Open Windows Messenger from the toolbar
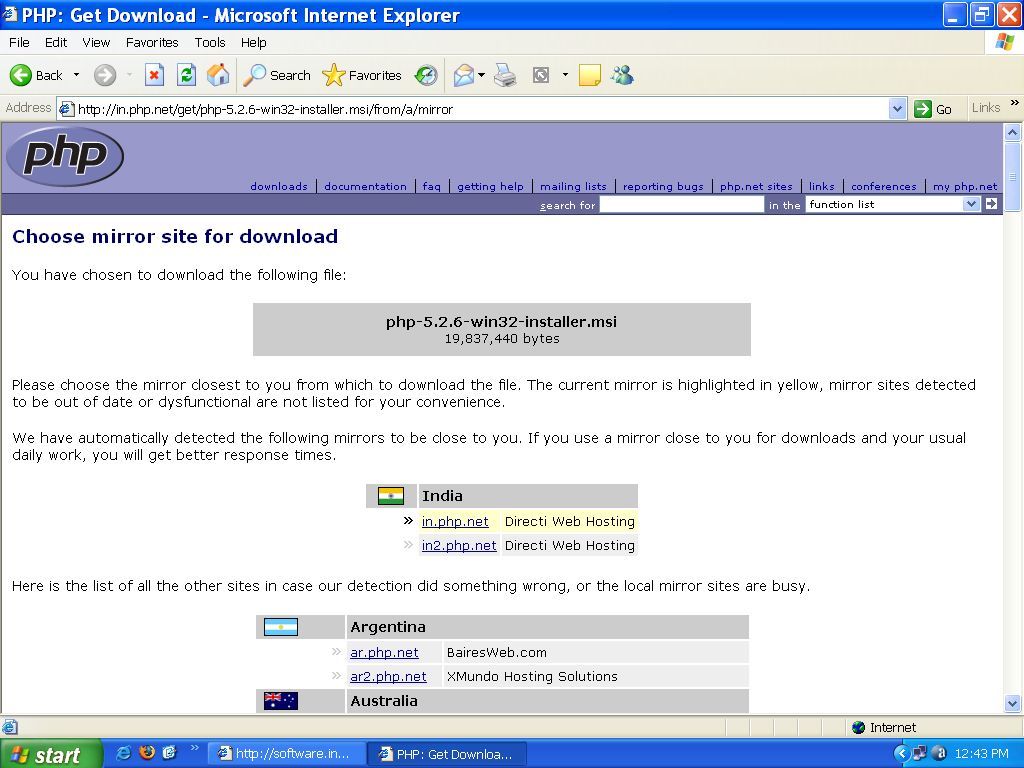 click(622, 75)
